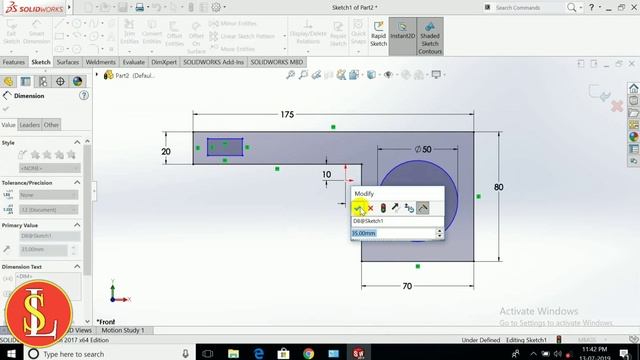Open the ConfigurationManager tab

tap(43, 81)
